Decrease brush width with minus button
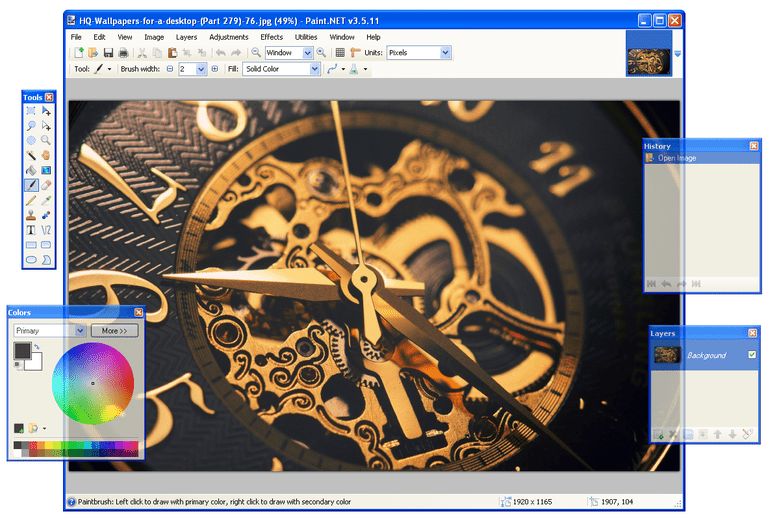This screenshot has height=518, width=768. click(x=170, y=69)
